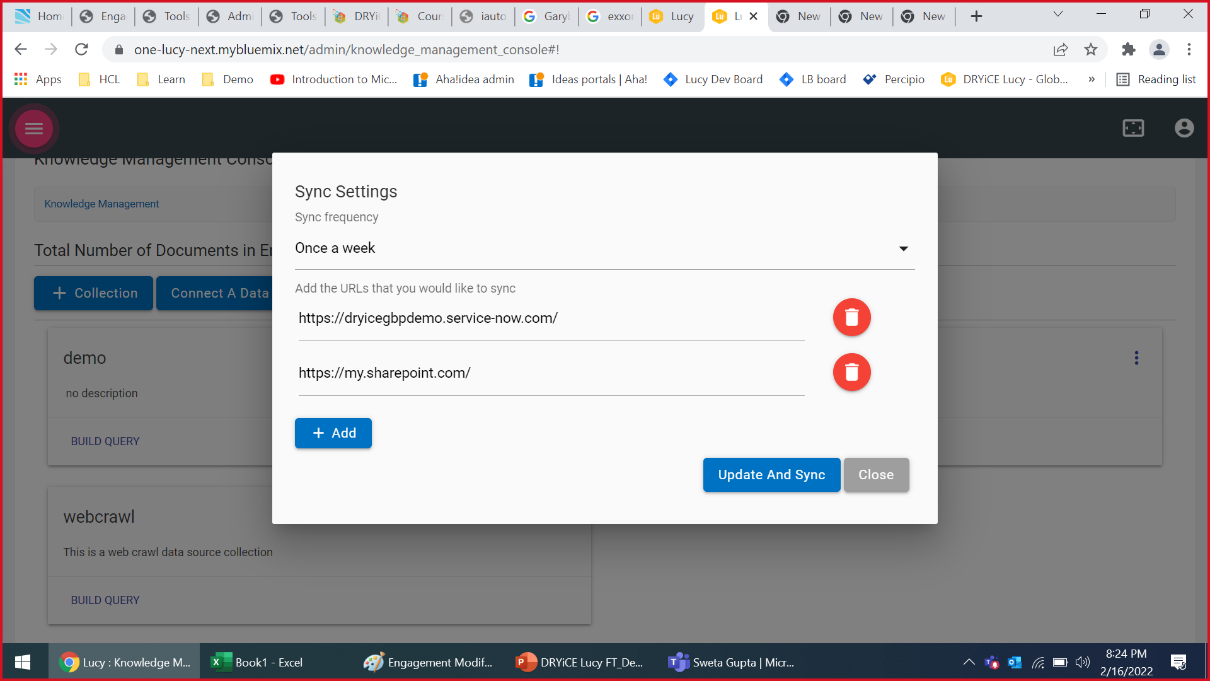Viewport: 1210px width, 681px height.
Task: Open the Google Apps grid launcher
Action: 22,78
